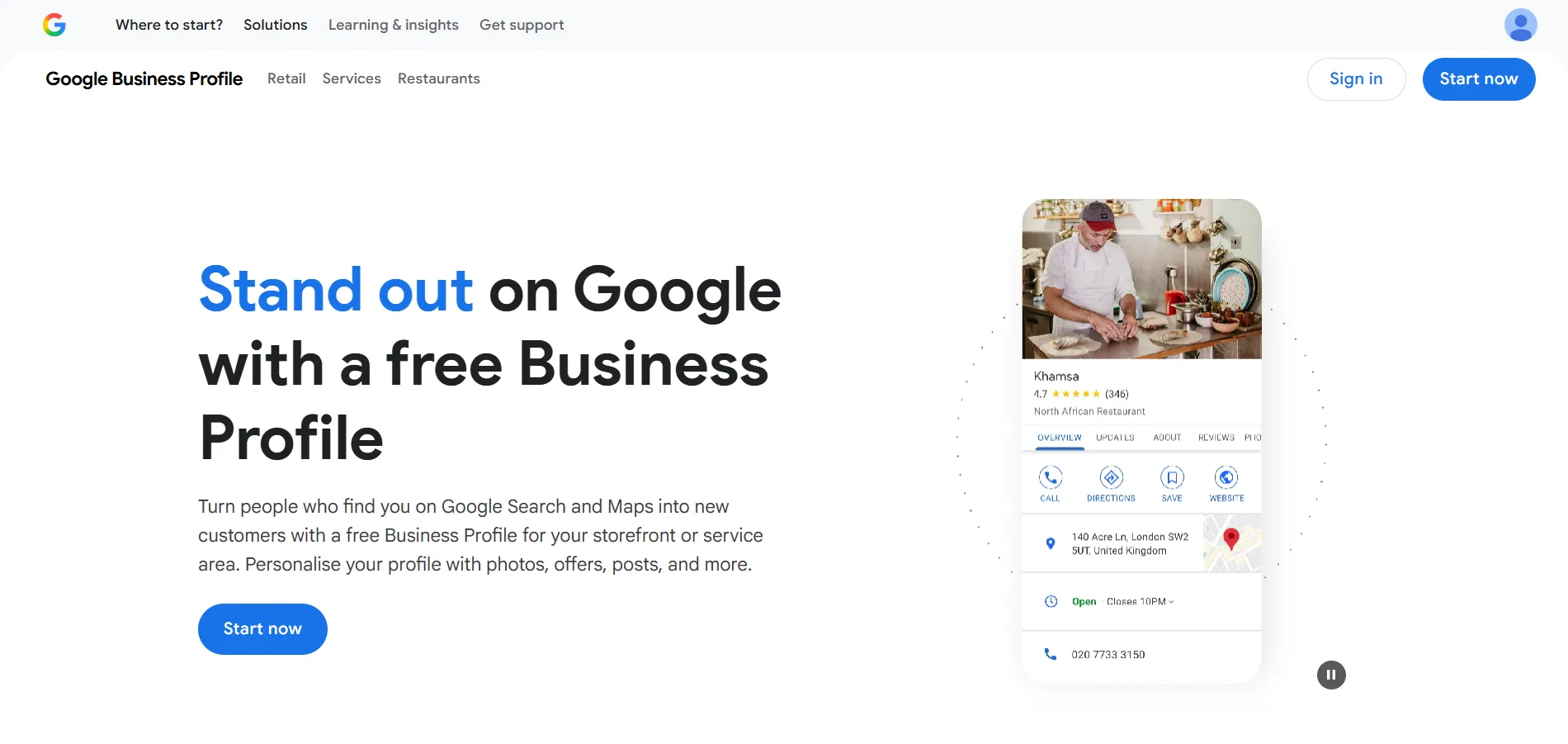Open the Get support menu
Screen dimensions: 1568x744
(522, 25)
